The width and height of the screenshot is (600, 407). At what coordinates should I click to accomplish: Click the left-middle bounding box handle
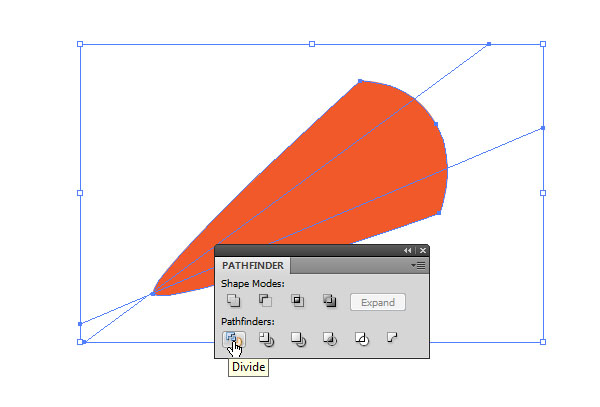[x=80, y=193]
